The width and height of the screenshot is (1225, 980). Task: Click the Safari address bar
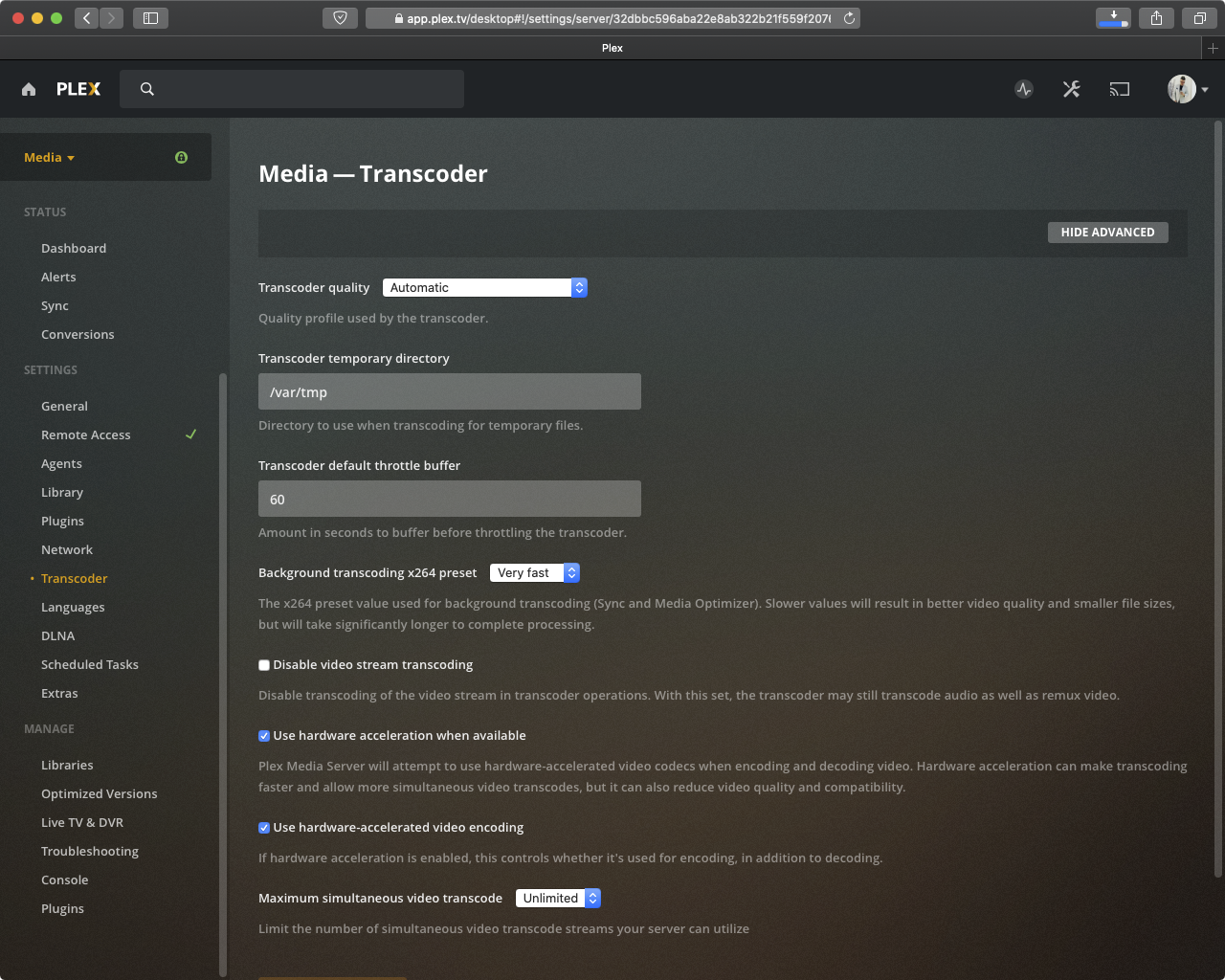coord(612,17)
